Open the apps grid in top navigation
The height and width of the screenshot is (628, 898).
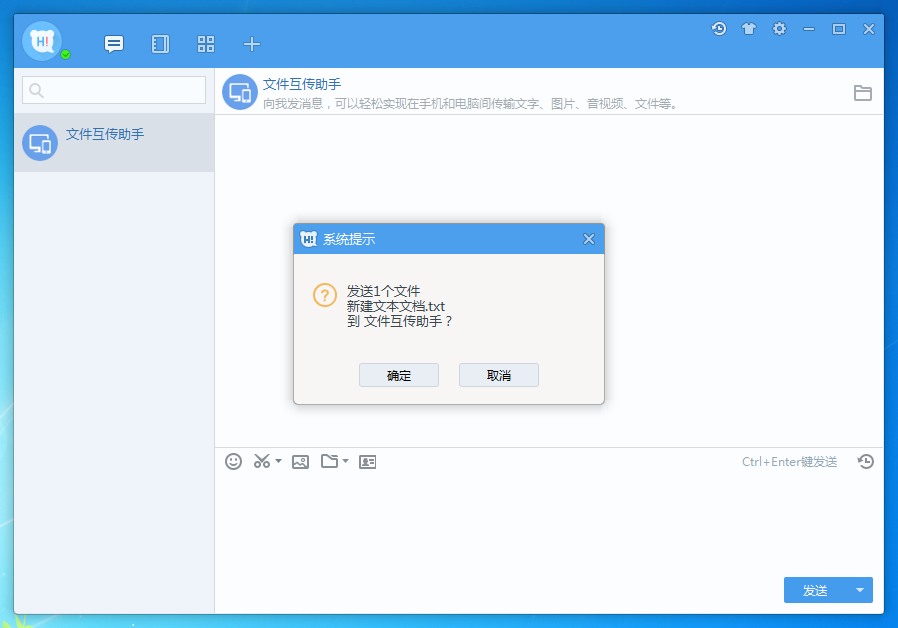pos(206,44)
